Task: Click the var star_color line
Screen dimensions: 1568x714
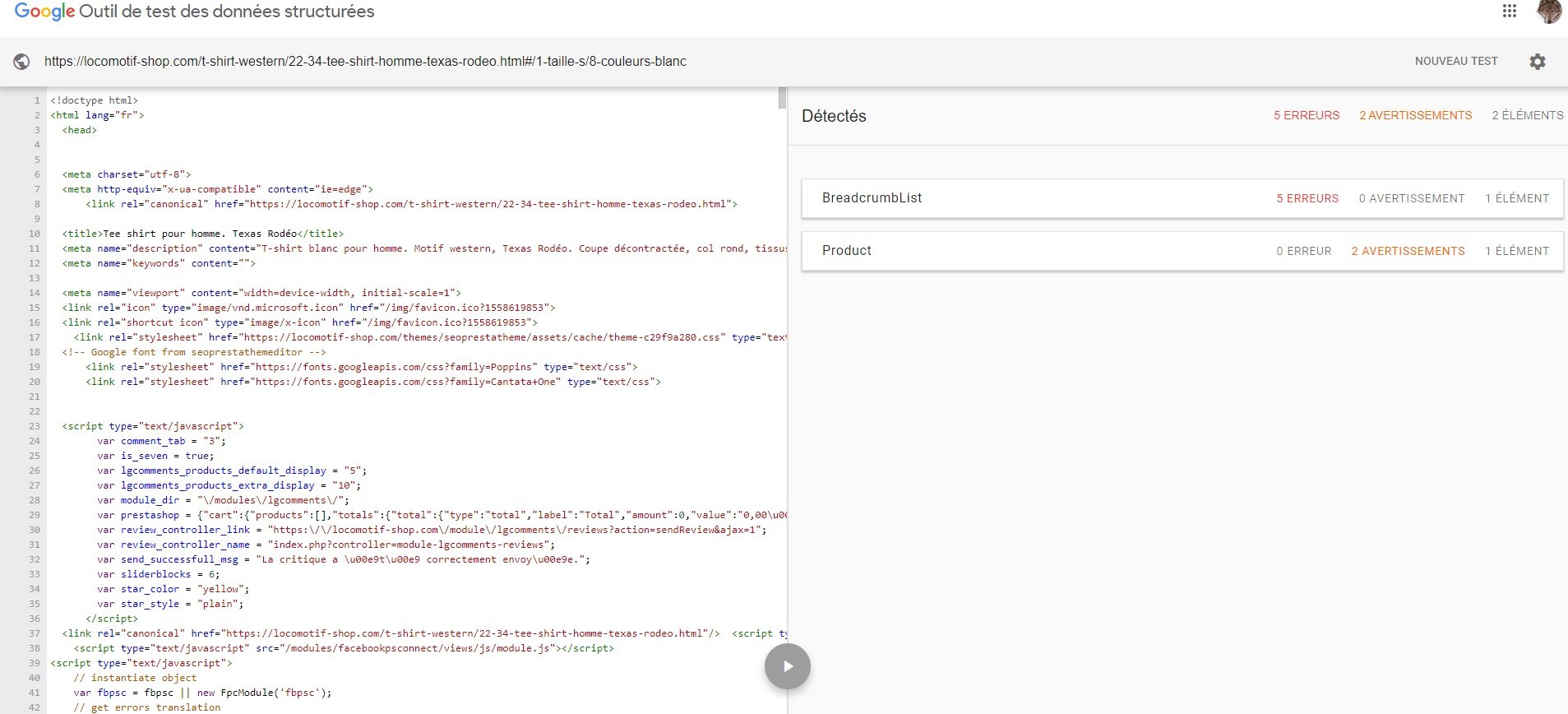Action: click(x=173, y=589)
